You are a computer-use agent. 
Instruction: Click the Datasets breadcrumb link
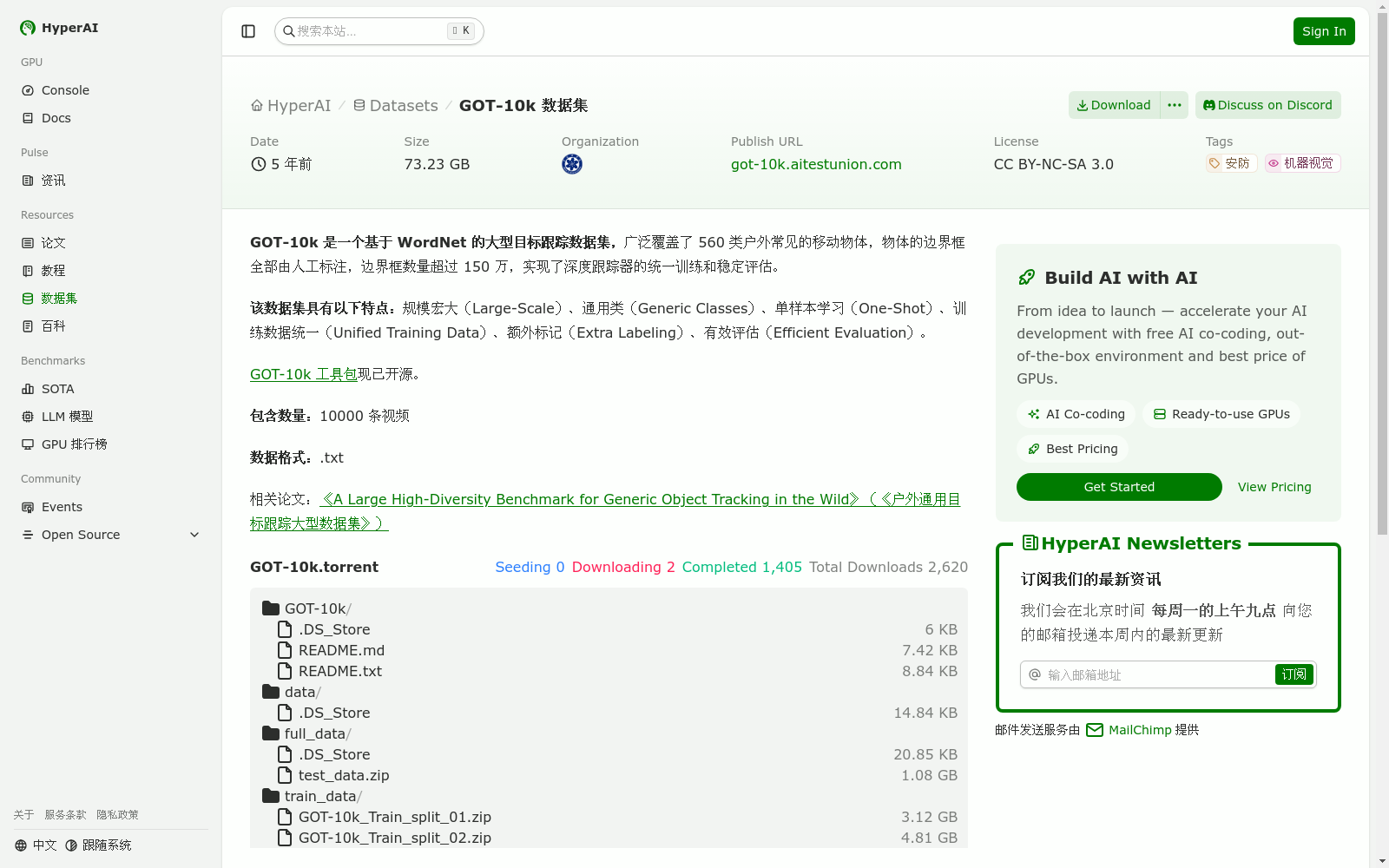396,105
